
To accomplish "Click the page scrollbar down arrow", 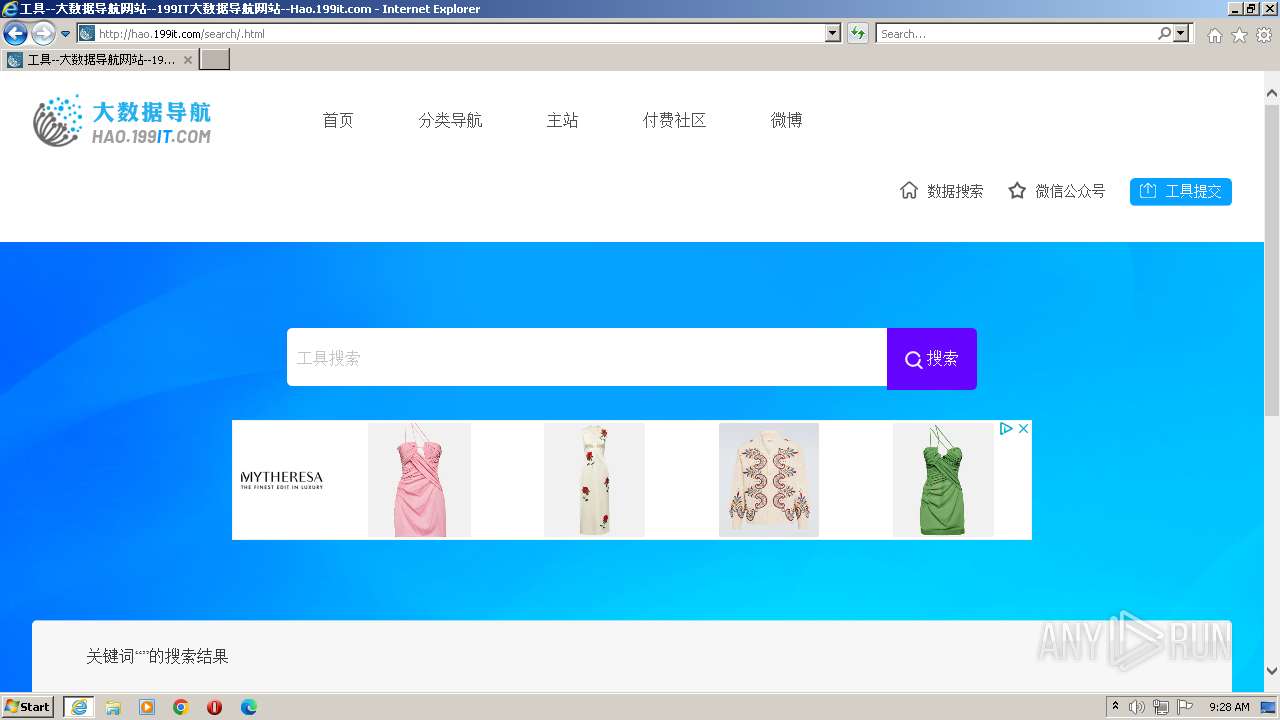I will tap(1272, 671).
